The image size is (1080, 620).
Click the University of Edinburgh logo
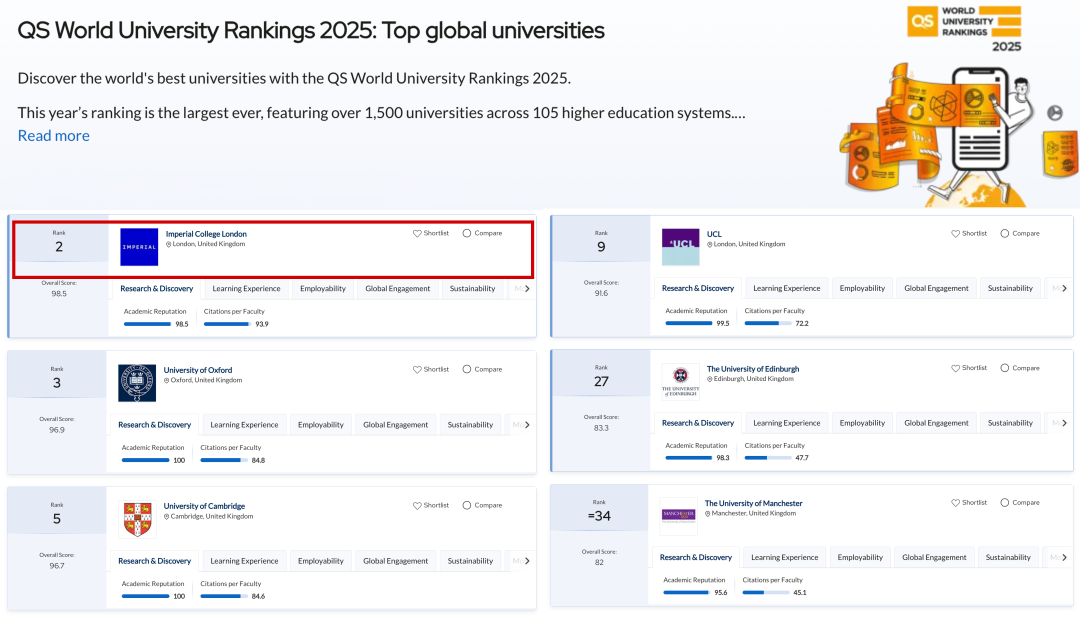(681, 382)
